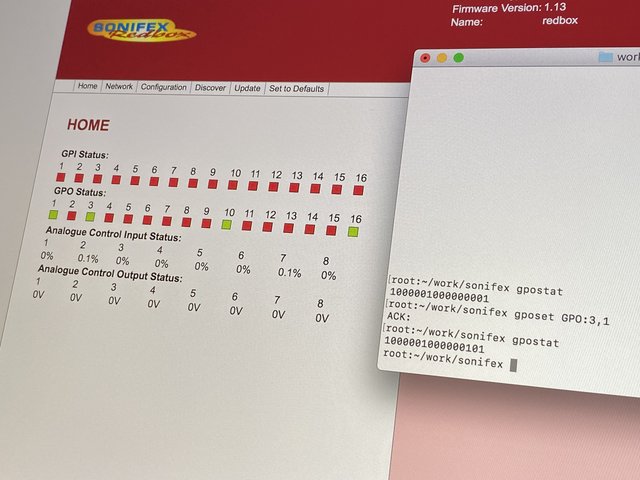640x480 pixels.
Task: Click analogue input 5 value 0%
Action: click(x=201, y=267)
